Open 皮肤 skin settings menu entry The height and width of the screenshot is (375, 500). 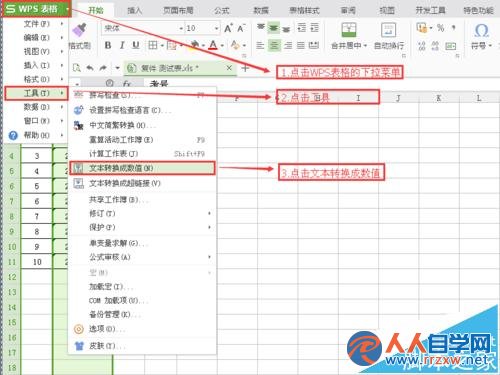pyautogui.click(x=142, y=346)
